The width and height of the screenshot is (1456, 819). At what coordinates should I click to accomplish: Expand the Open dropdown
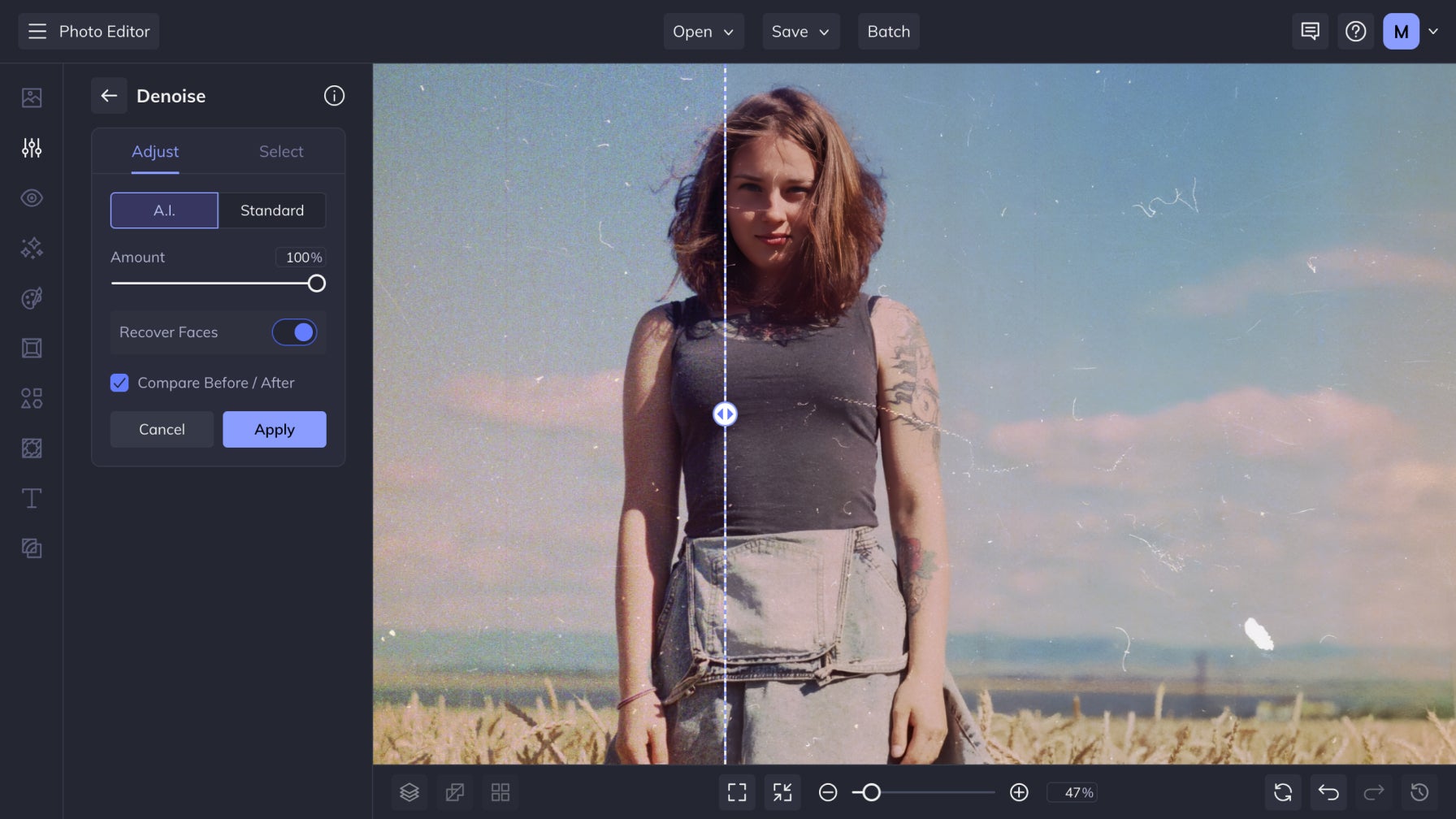pos(704,32)
